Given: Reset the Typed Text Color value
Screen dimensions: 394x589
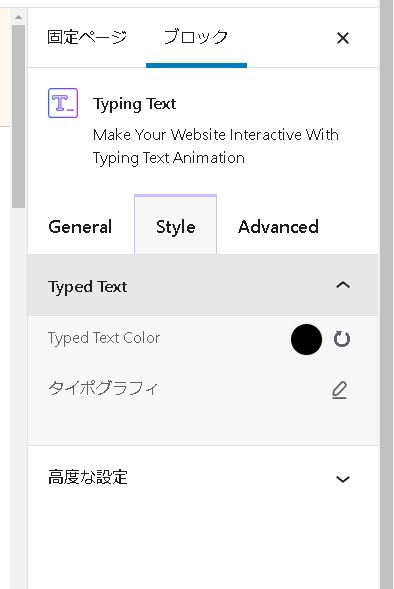Looking at the screenshot, I should point(342,339).
